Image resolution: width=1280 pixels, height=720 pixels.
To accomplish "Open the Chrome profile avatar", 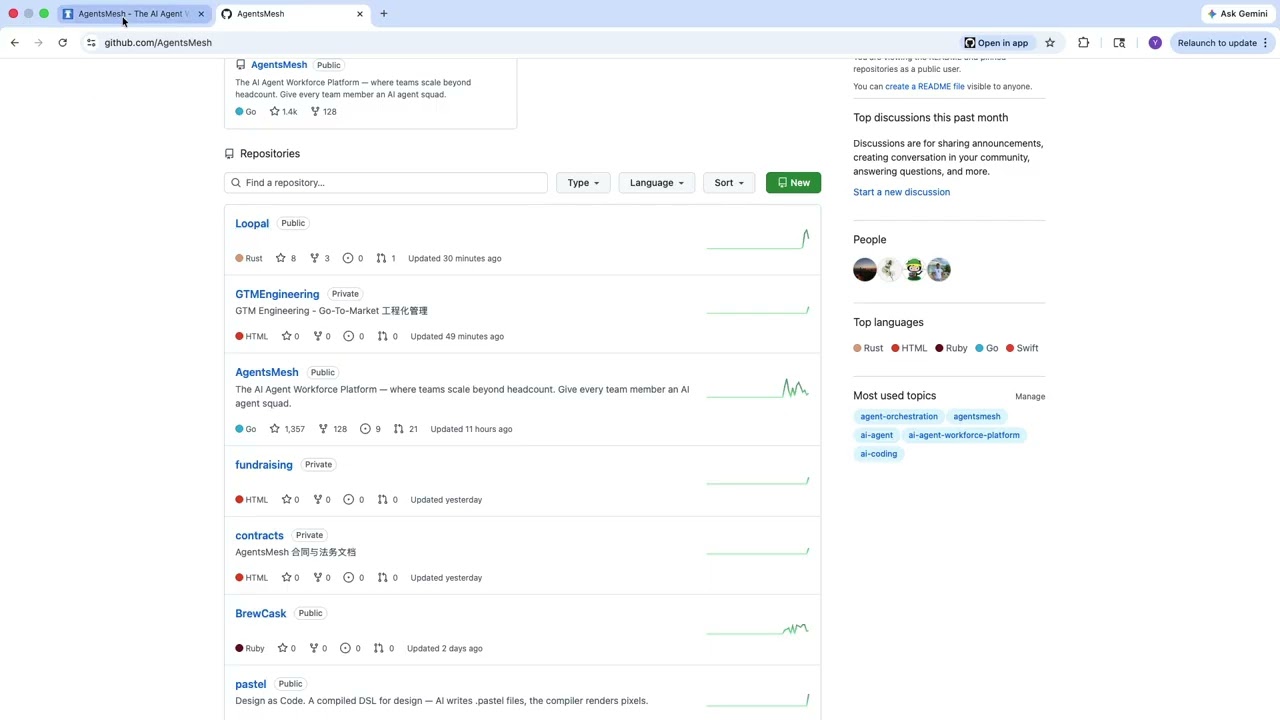I will tap(1155, 43).
